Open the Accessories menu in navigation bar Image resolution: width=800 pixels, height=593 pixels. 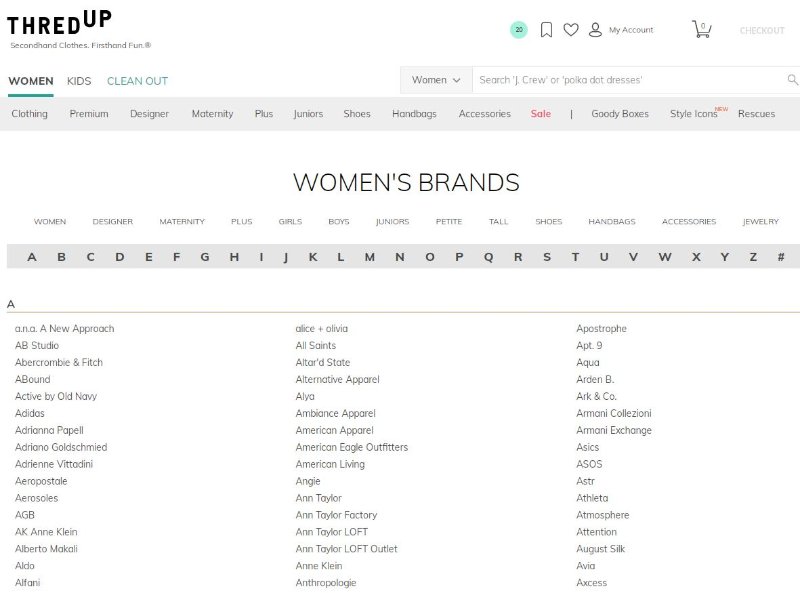485,114
